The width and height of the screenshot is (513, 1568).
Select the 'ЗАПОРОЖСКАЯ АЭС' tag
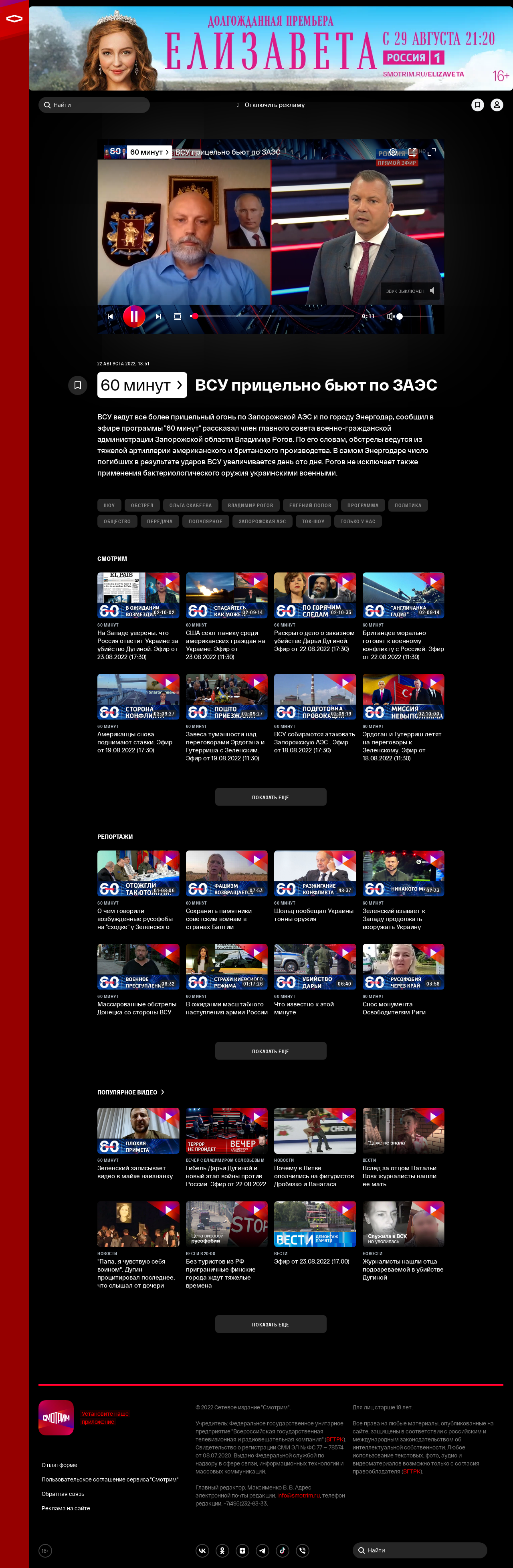pos(262,521)
